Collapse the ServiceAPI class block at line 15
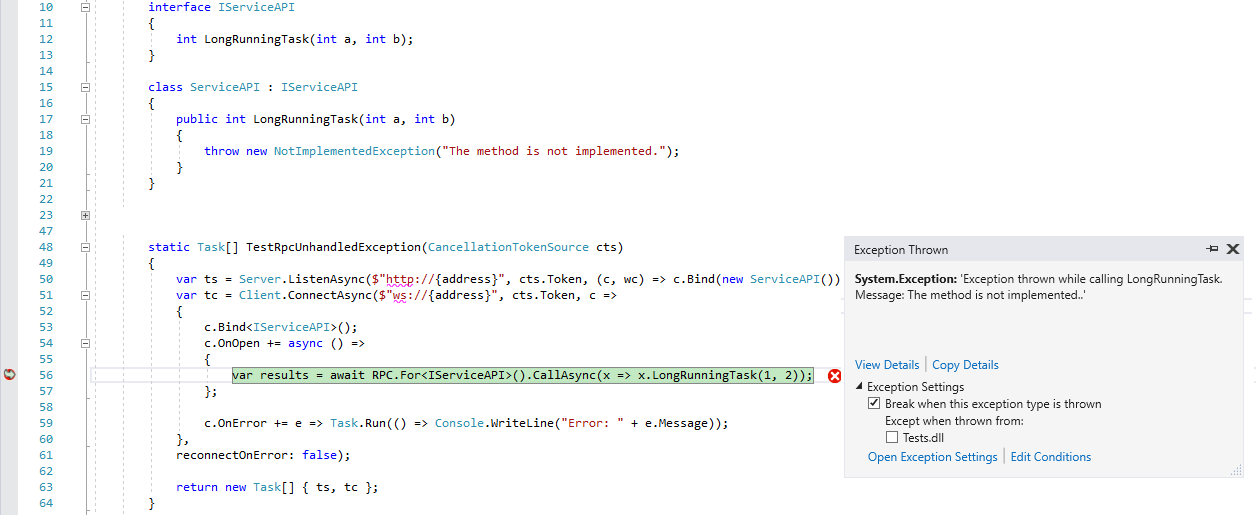Screen dimensions: 1256x515 (x=85, y=87)
